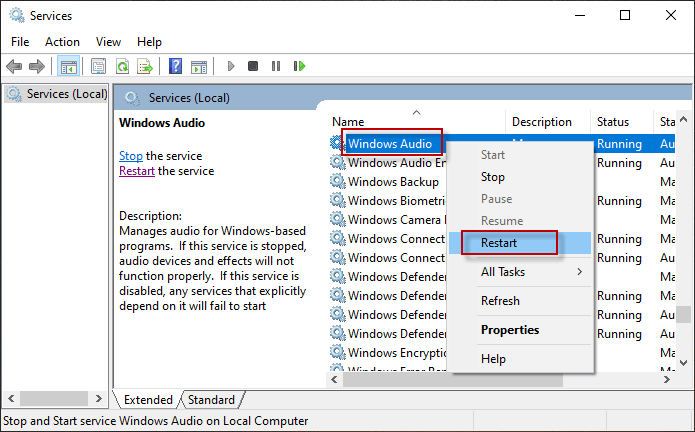Viewport: 695px width, 432px height.
Task: Open the Action menu
Action: 62,42
